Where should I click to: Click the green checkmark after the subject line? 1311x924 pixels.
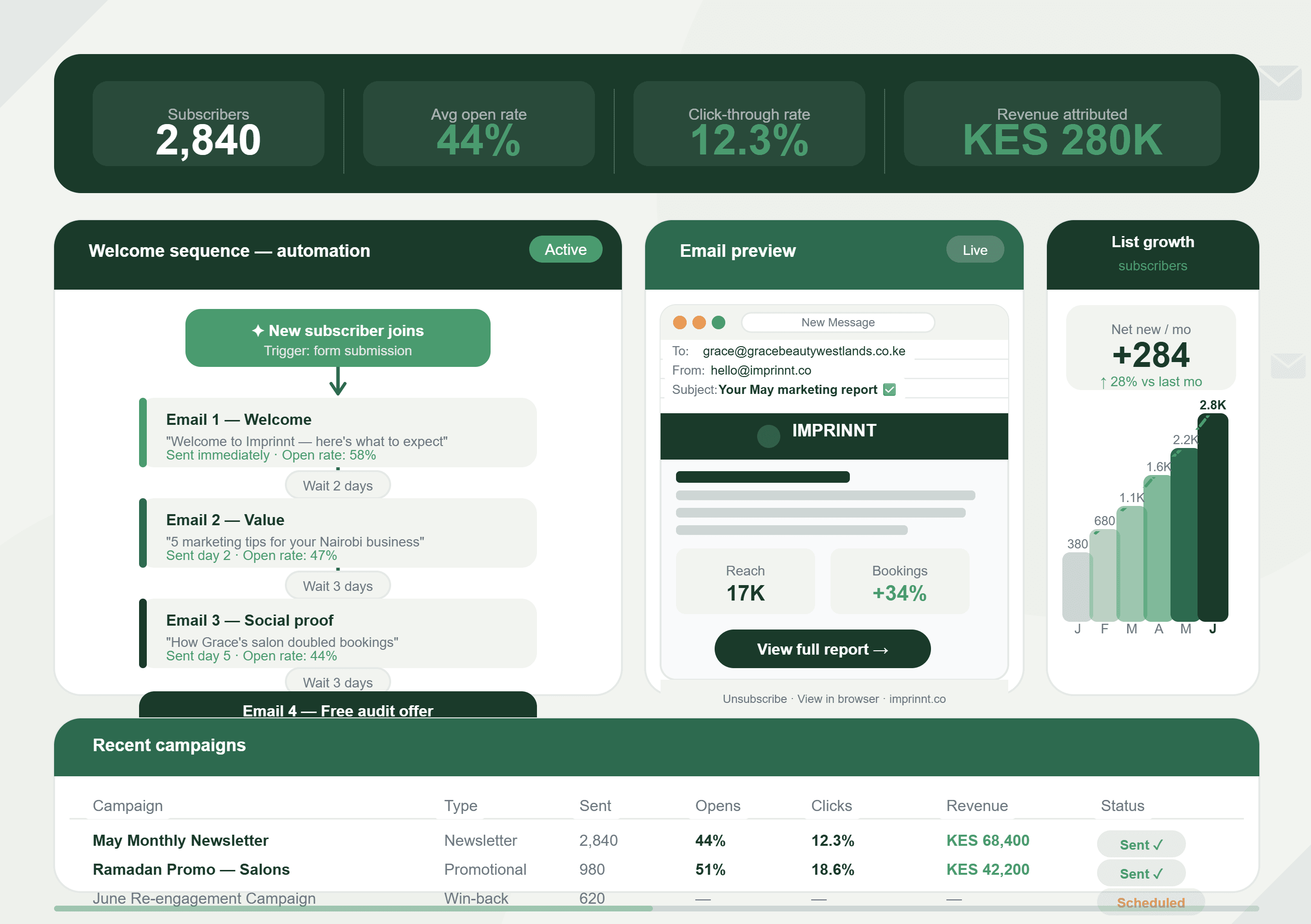coord(889,390)
